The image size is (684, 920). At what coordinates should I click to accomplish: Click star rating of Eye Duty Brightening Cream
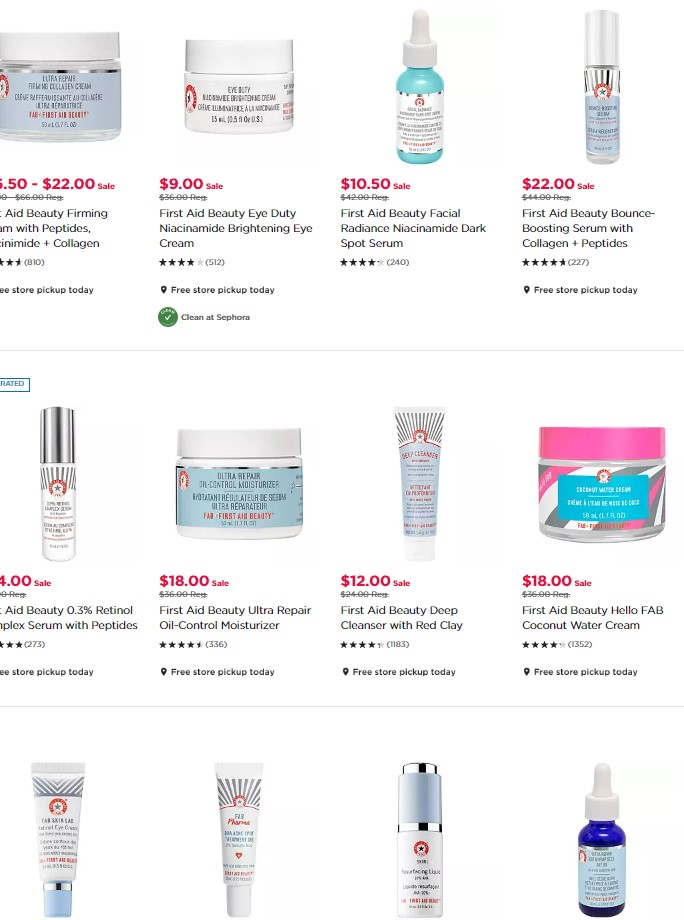(181, 262)
